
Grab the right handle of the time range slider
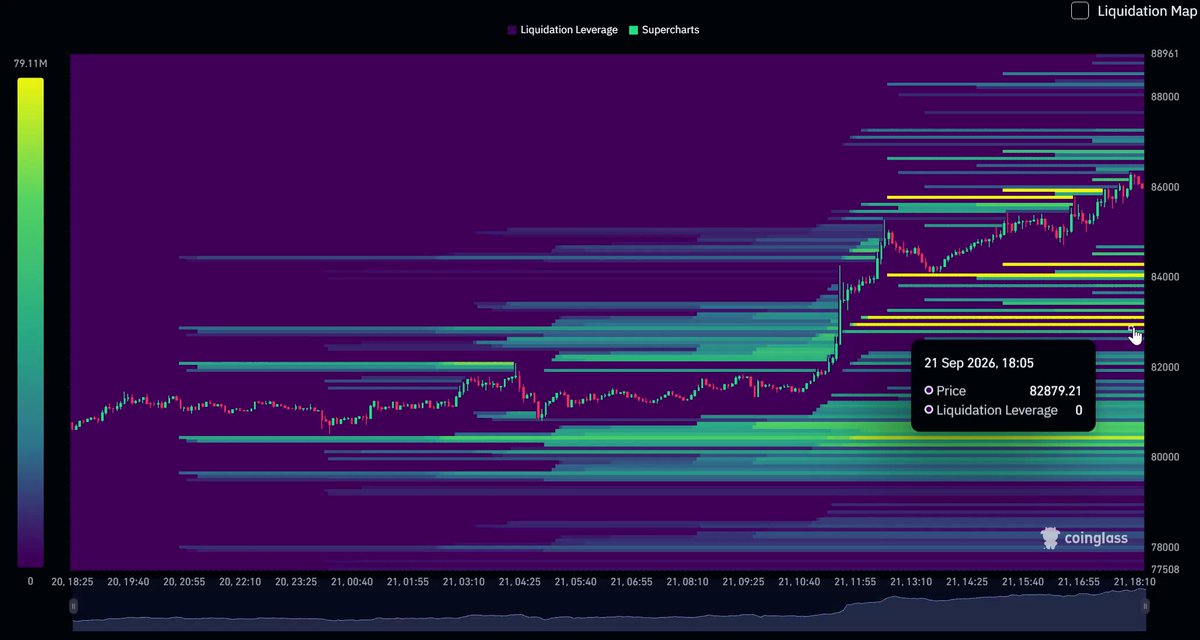pos(1146,606)
